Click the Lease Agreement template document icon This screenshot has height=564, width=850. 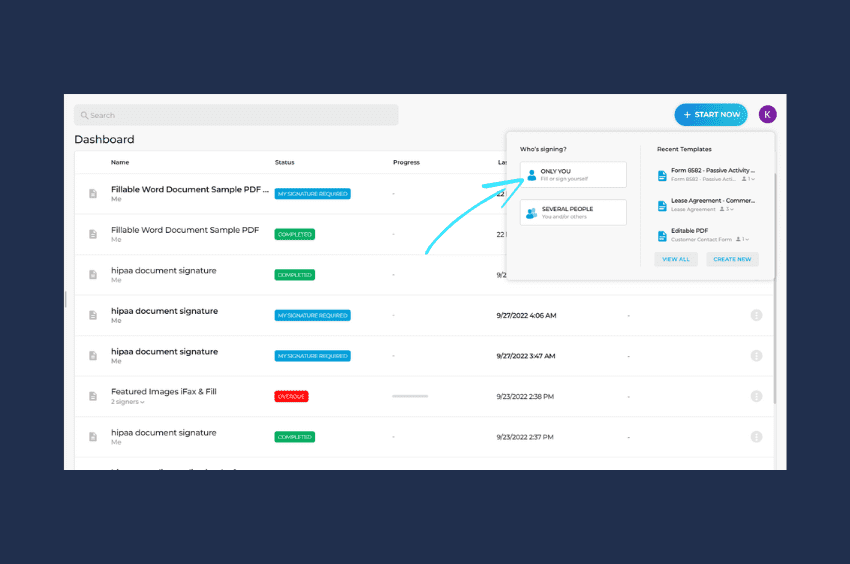pyautogui.click(x=662, y=206)
